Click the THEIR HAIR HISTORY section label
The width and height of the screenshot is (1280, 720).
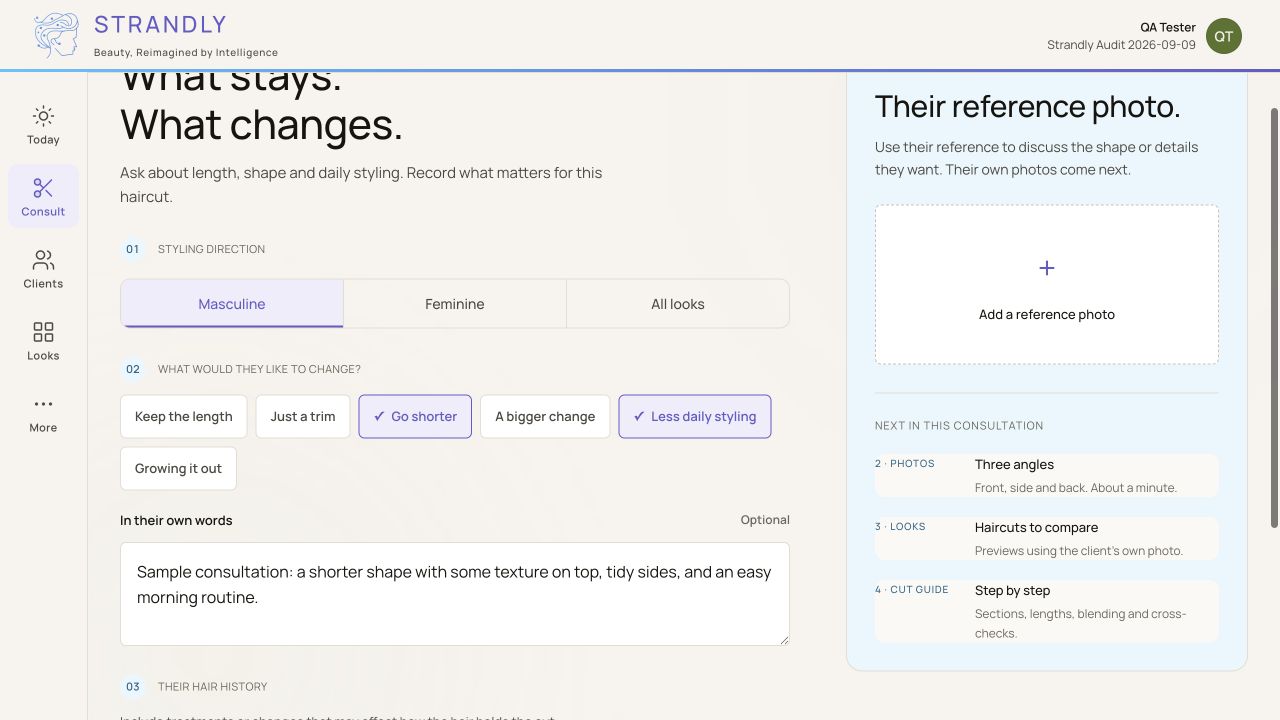pos(212,687)
